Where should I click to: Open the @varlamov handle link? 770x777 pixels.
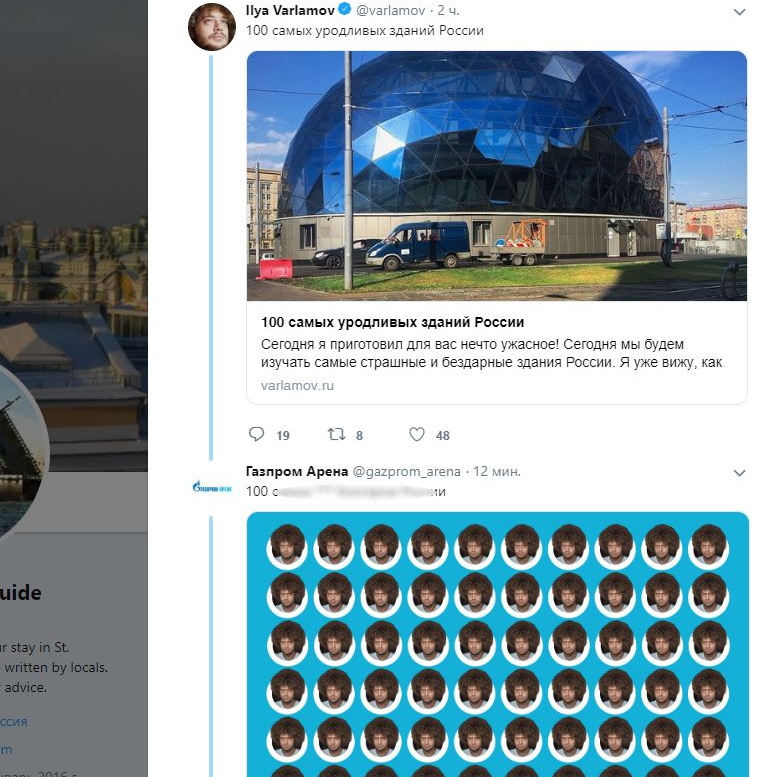[x=390, y=10]
